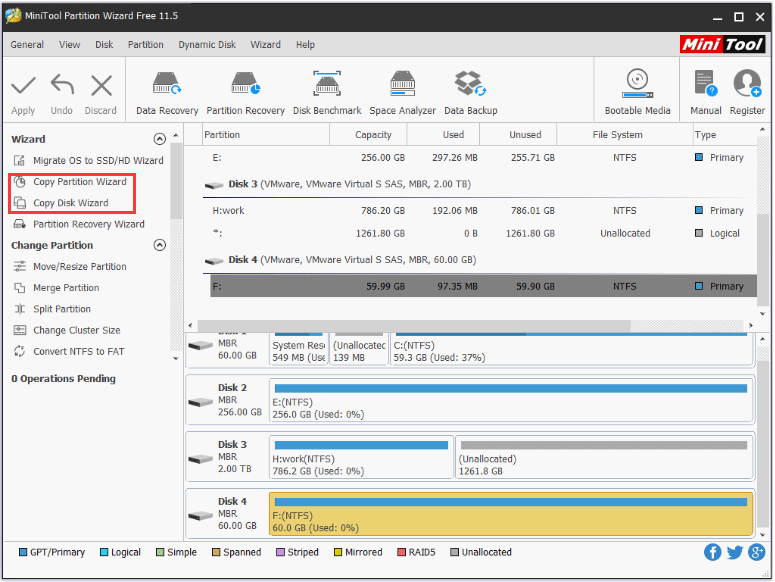Select the F: partition row
The width and height of the screenshot is (775, 582).
(x=483, y=286)
